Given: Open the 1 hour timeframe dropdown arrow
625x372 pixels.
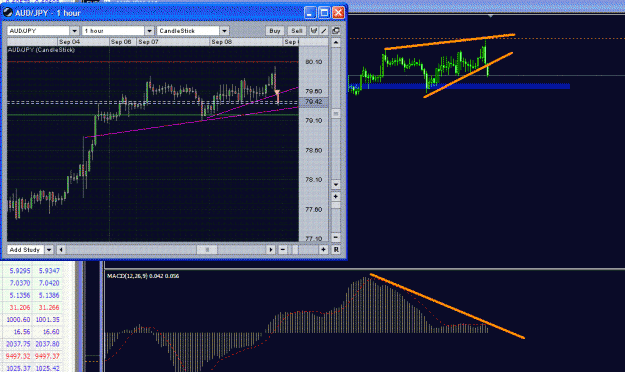Looking at the screenshot, I should [x=149, y=31].
